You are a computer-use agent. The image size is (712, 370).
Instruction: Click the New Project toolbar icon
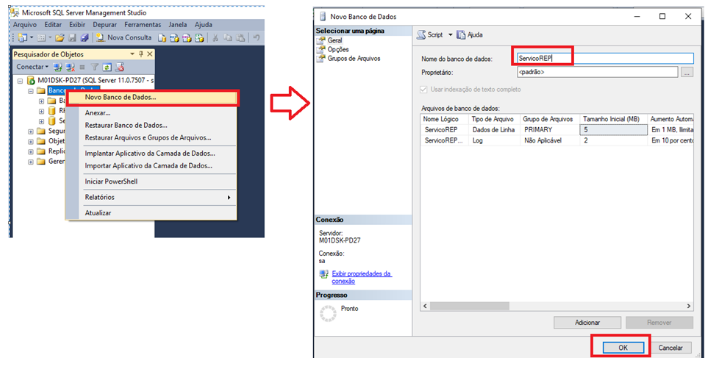[x=22, y=38]
